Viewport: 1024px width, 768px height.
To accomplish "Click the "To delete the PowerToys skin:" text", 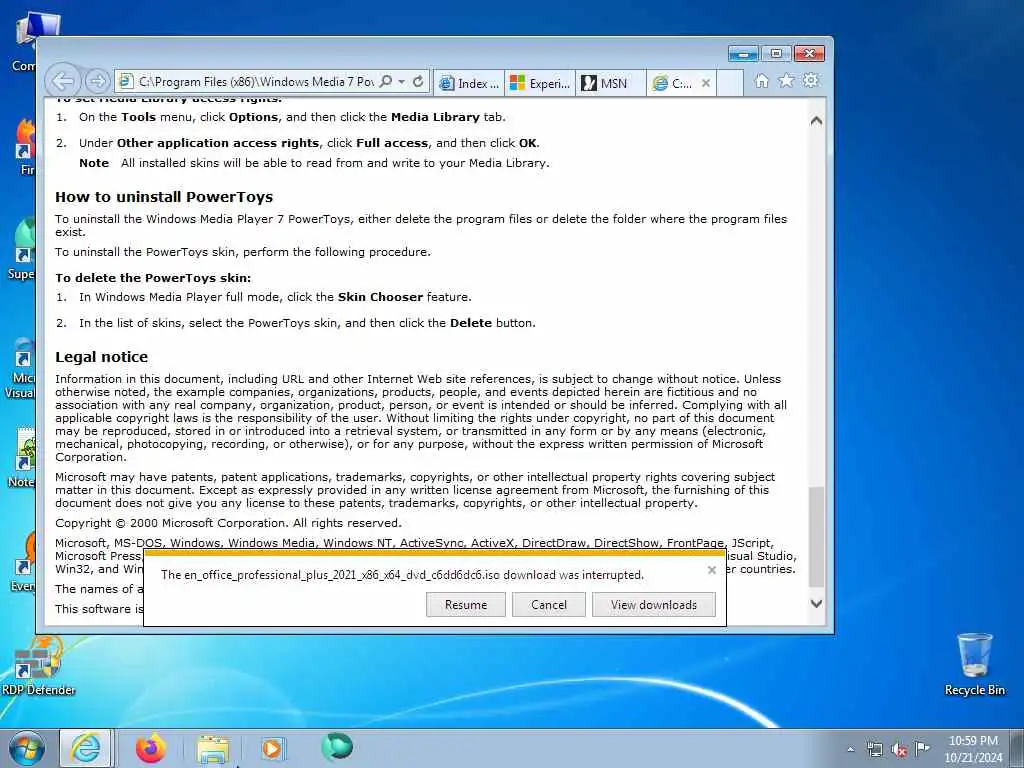I will tap(153, 278).
